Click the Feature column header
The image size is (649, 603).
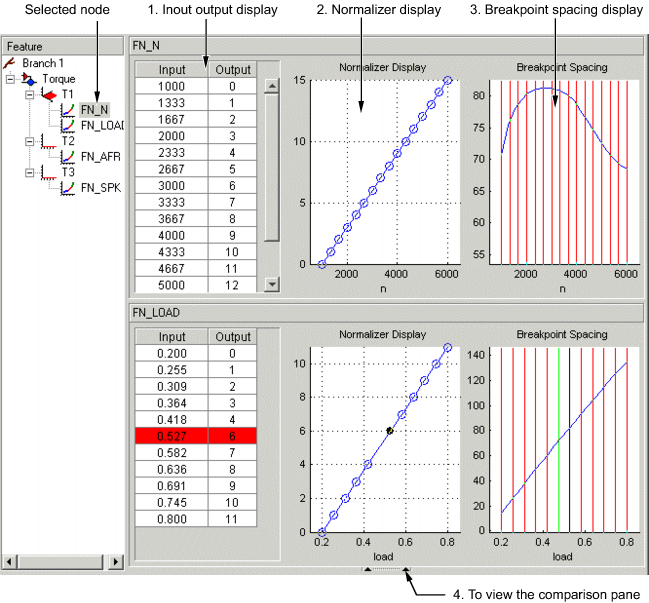click(63, 46)
